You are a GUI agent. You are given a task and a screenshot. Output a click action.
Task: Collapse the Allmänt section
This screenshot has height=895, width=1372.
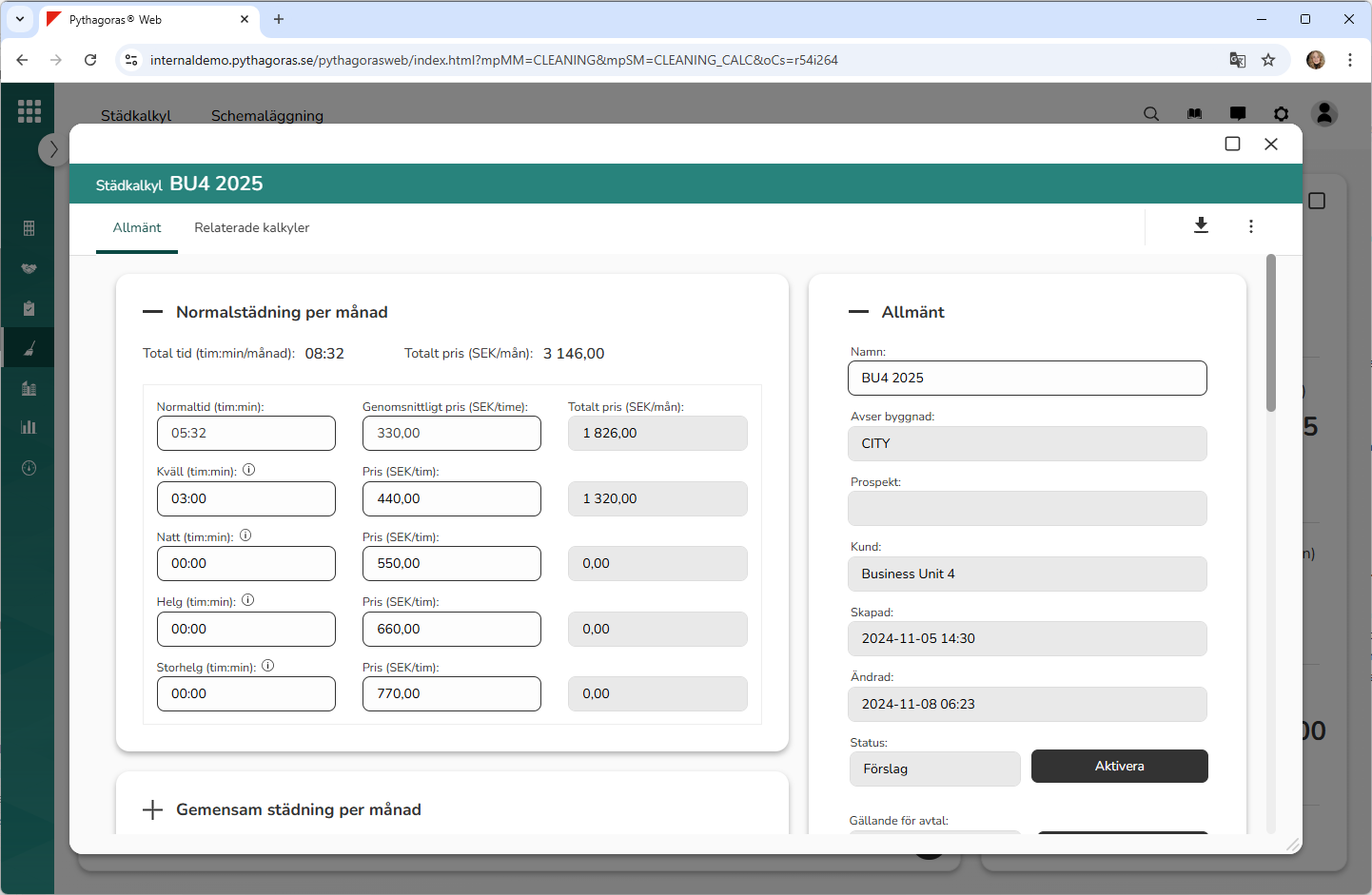click(858, 312)
